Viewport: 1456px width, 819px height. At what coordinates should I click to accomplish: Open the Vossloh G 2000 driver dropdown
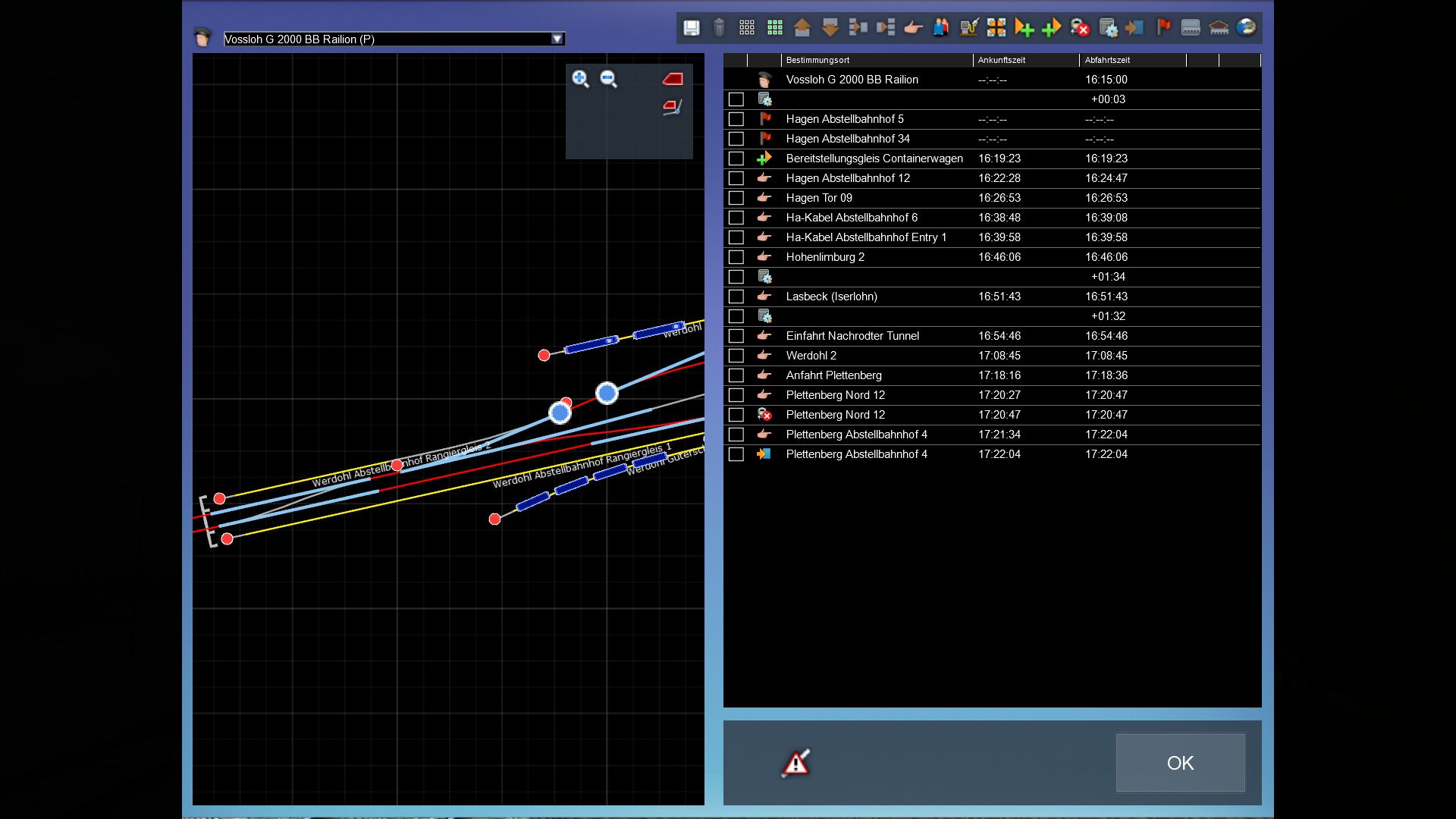(x=557, y=39)
